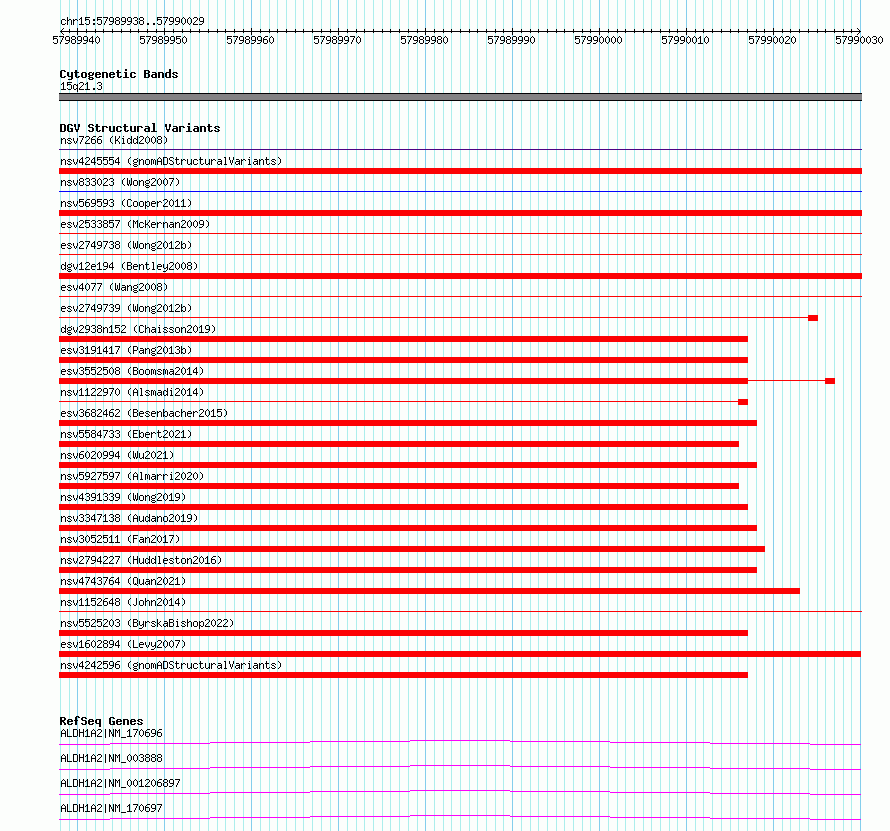Open variant nsv3052511 (Fan2017)

(120, 539)
